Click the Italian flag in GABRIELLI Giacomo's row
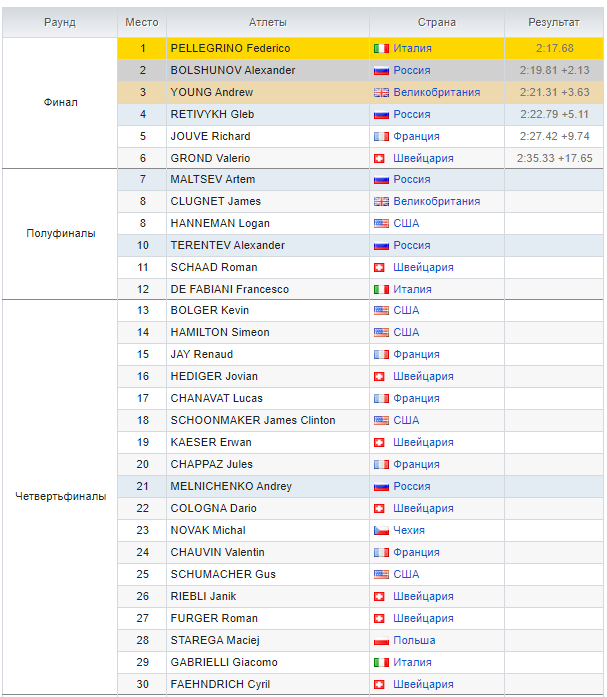 coord(380,662)
